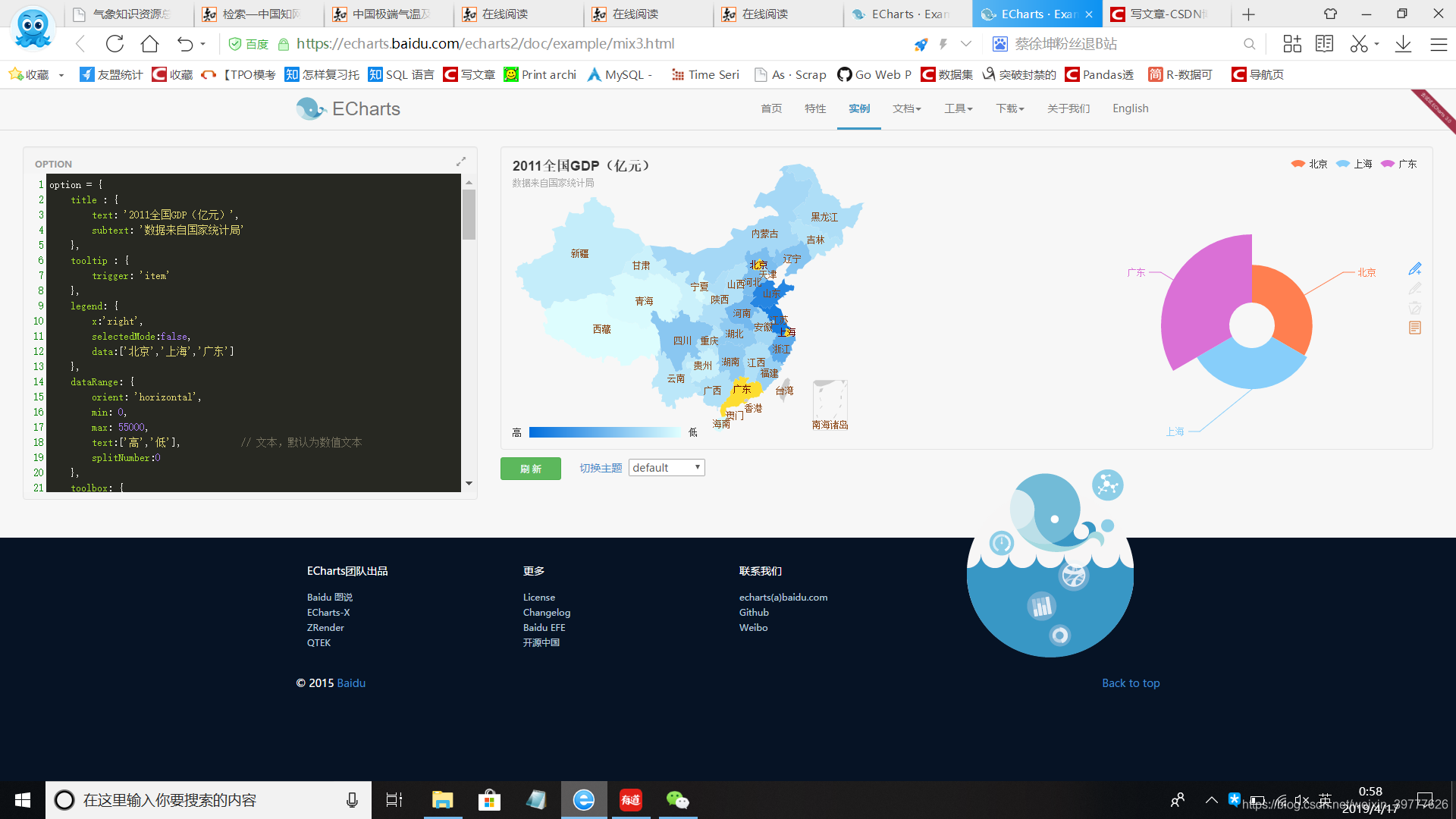1456x819 pixels.
Task: Click the scissors screenshot tool icon
Action: 1358,44
